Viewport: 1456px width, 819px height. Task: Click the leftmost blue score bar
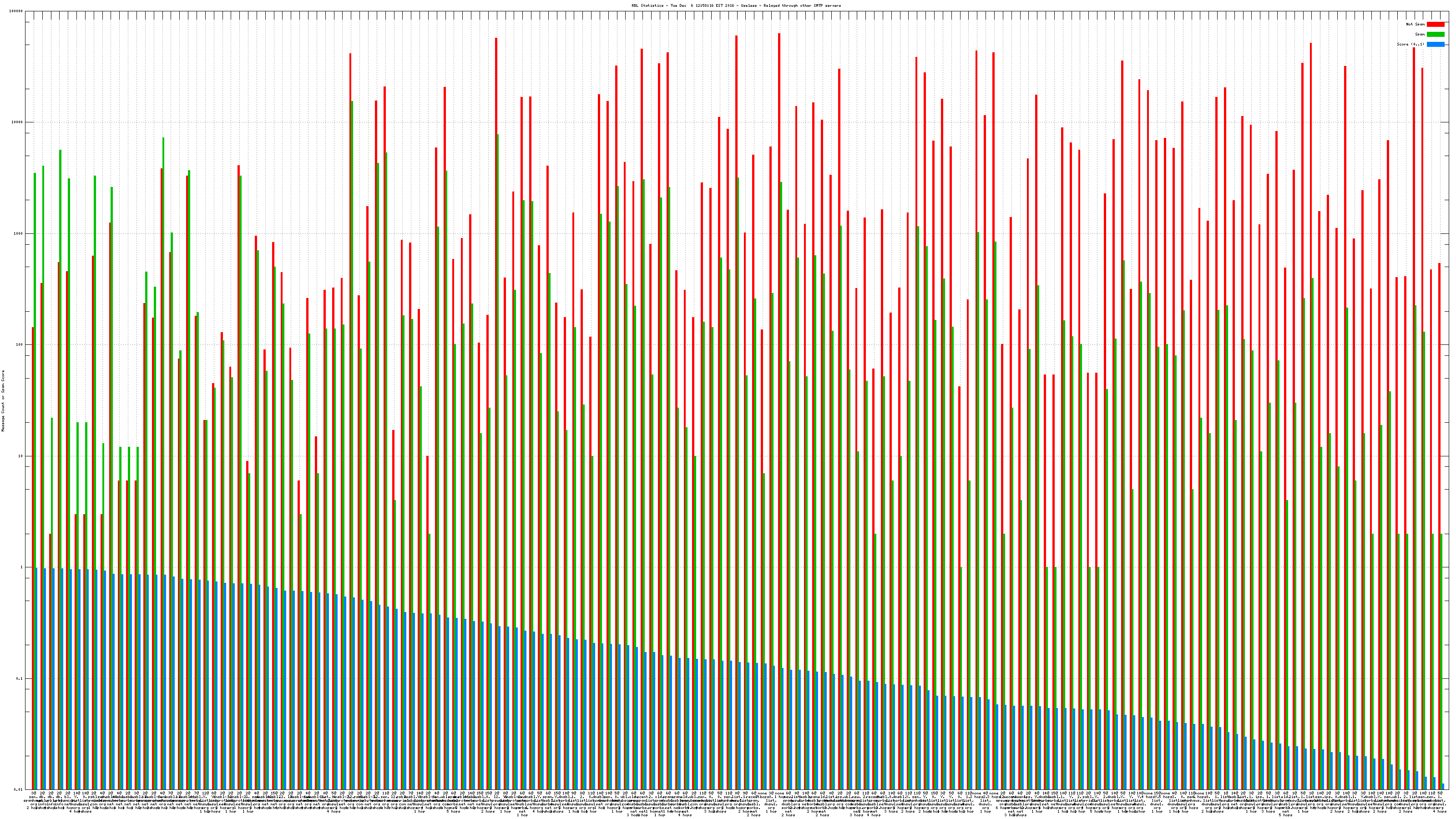coord(37,678)
